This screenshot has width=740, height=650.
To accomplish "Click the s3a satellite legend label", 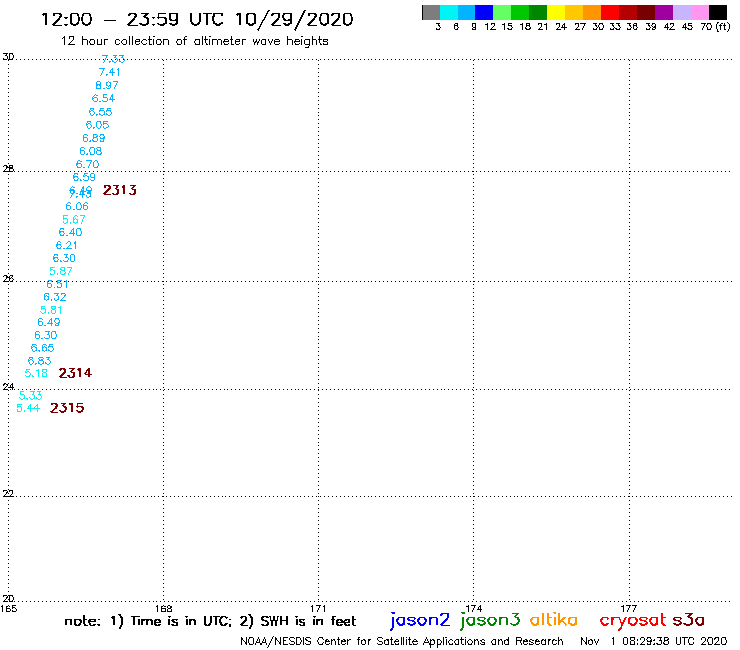I will point(689,620).
